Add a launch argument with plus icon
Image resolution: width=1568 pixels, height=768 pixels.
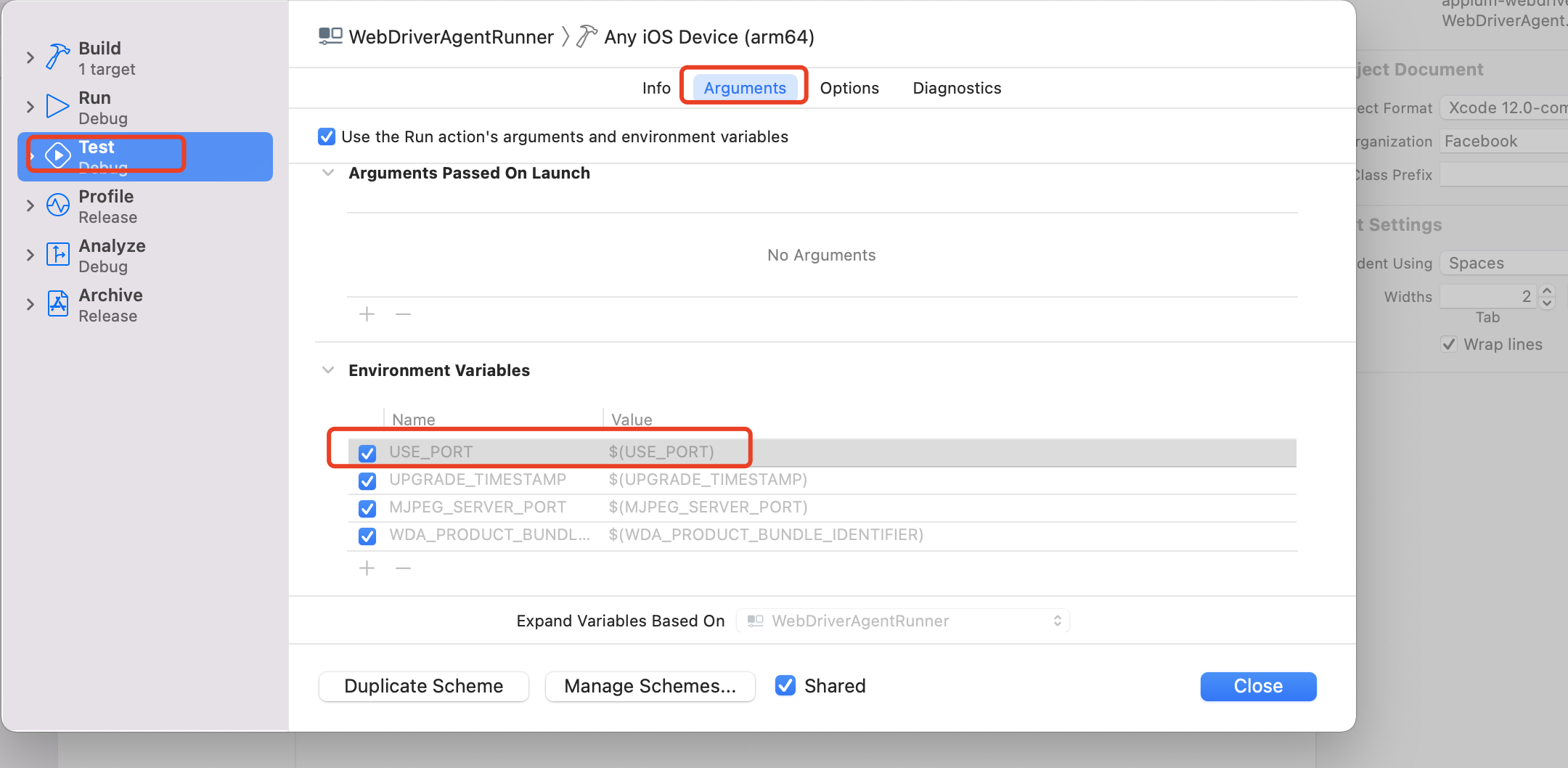click(x=367, y=314)
